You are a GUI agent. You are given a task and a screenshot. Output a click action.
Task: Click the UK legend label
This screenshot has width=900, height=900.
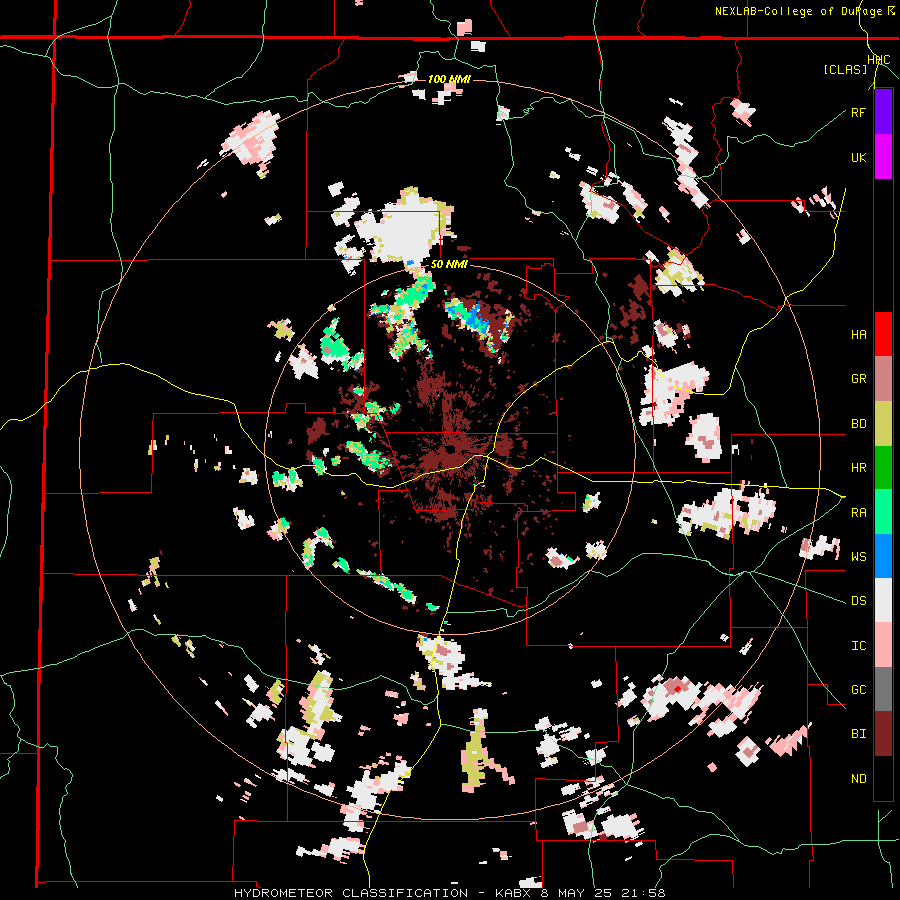pyautogui.click(x=858, y=157)
